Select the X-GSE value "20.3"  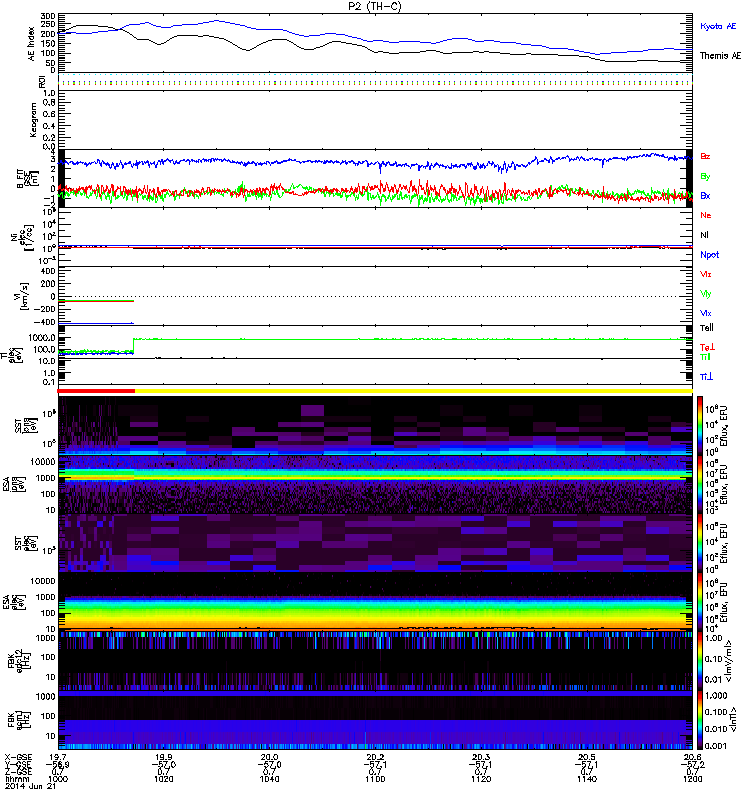point(481,757)
